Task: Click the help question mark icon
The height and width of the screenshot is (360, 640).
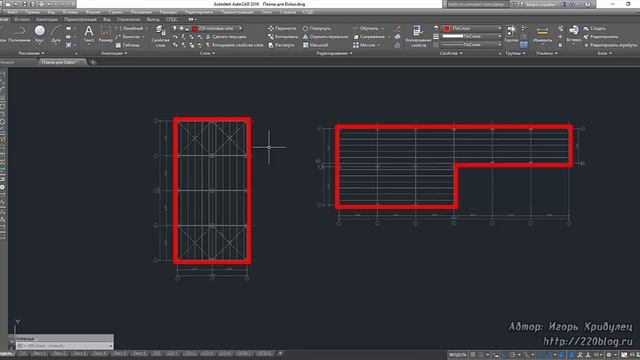Action: (588, 4)
